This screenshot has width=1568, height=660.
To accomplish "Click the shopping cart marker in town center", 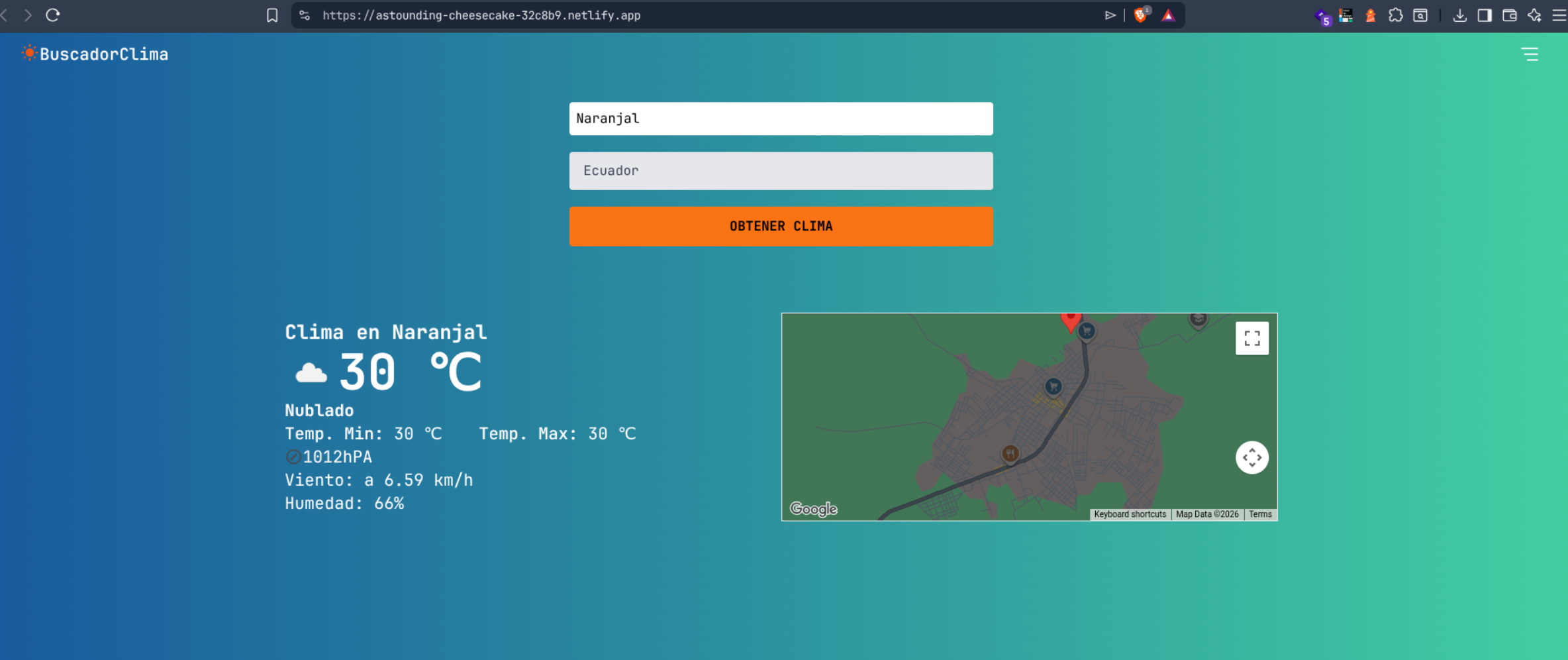I will 1053,386.
